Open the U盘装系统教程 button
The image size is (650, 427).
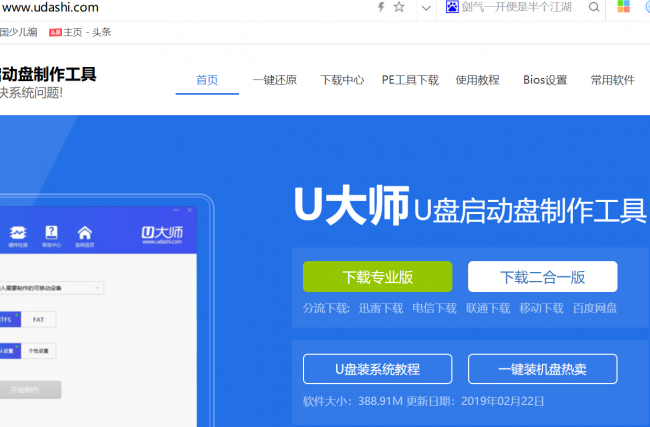click(378, 369)
